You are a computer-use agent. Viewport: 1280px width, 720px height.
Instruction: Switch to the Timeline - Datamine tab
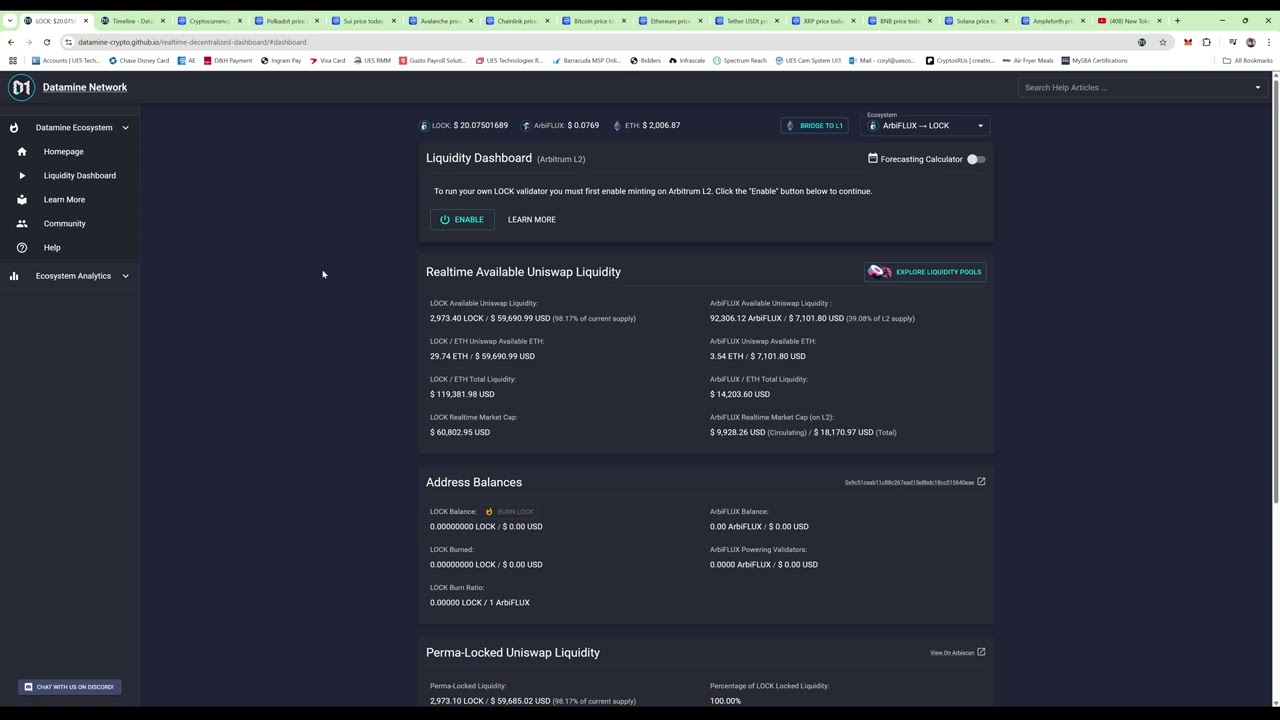131,21
